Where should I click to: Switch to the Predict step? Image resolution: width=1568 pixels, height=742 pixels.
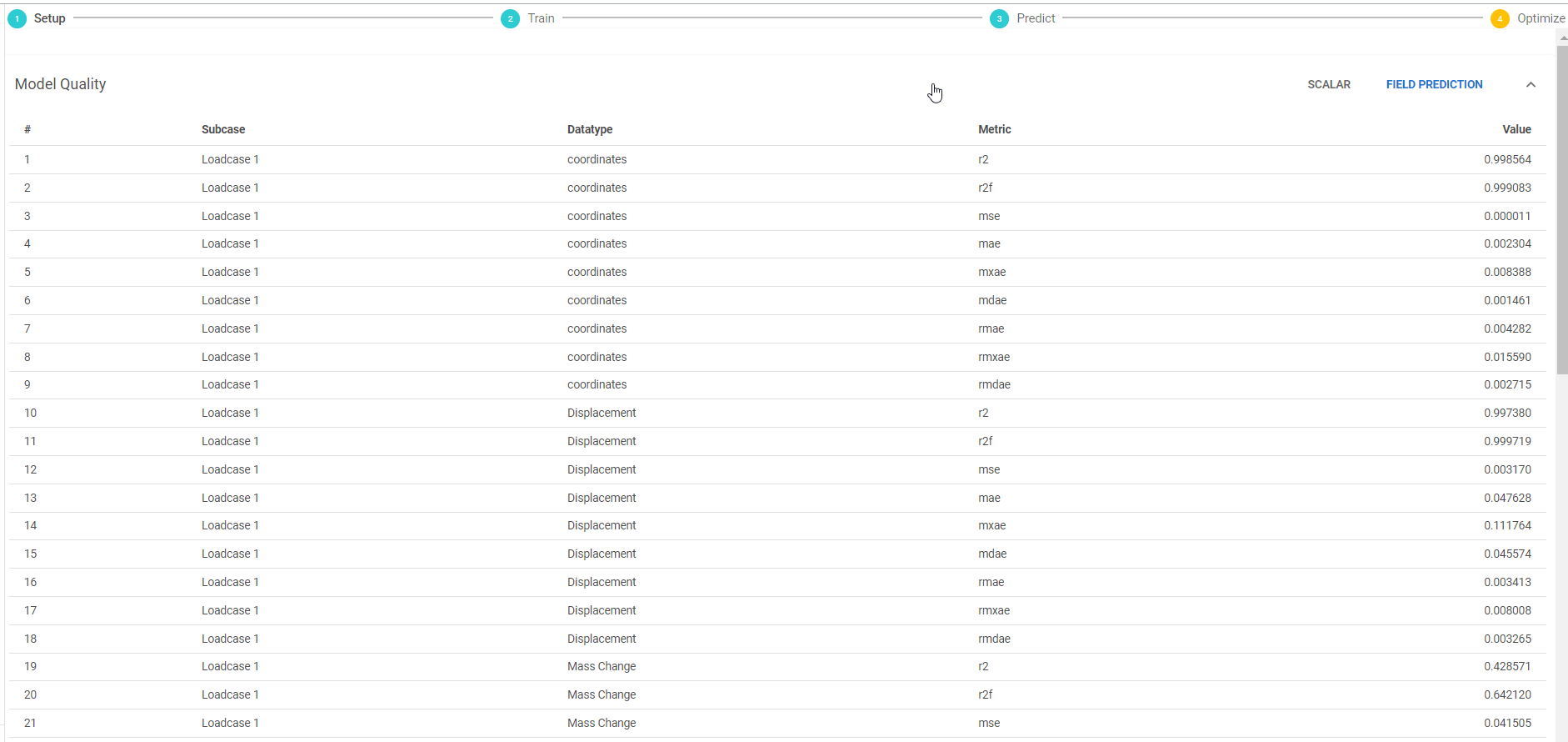click(1036, 18)
